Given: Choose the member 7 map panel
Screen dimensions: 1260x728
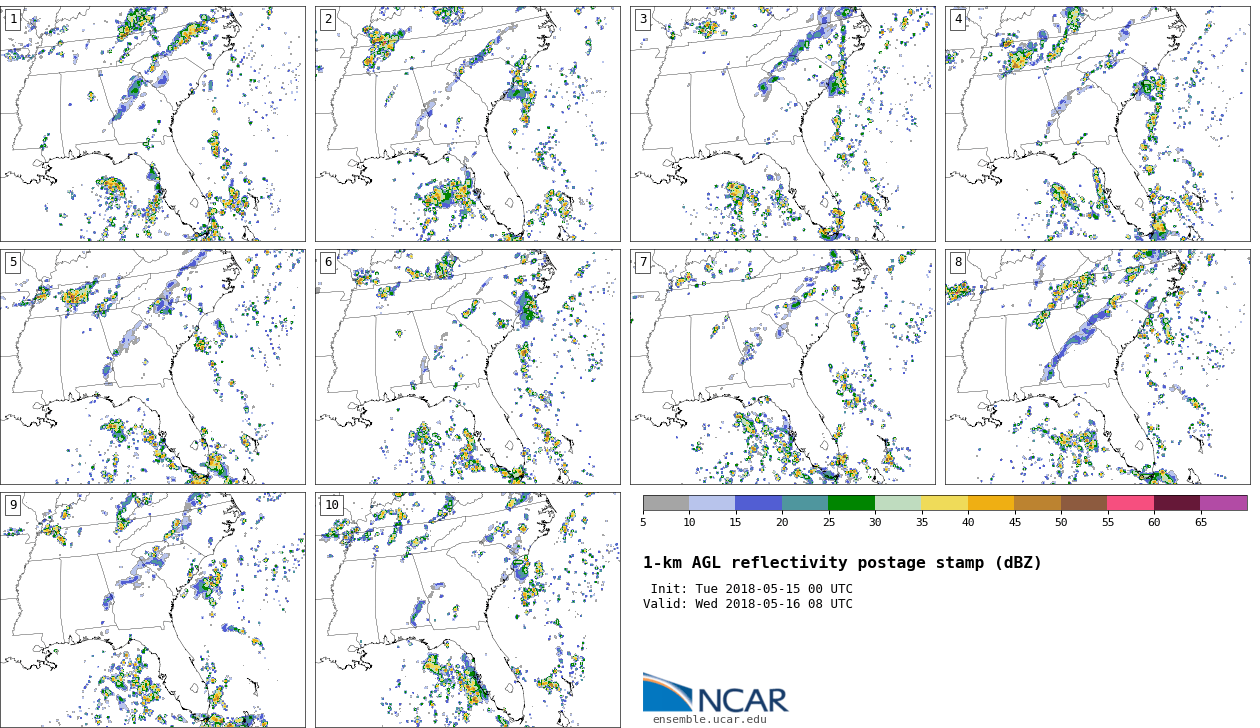Looking at the screenshot, I should click(x=782, y=367).
